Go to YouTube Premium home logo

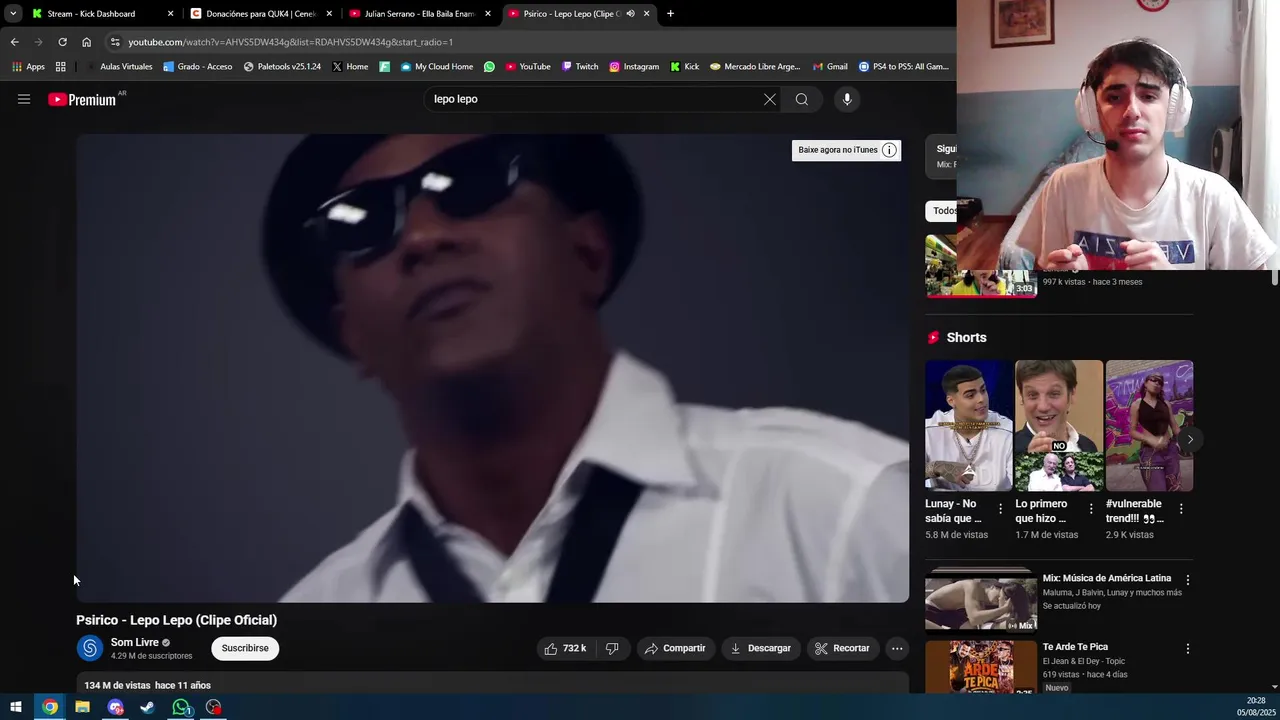pyautogui.click(x=82, y=99)
